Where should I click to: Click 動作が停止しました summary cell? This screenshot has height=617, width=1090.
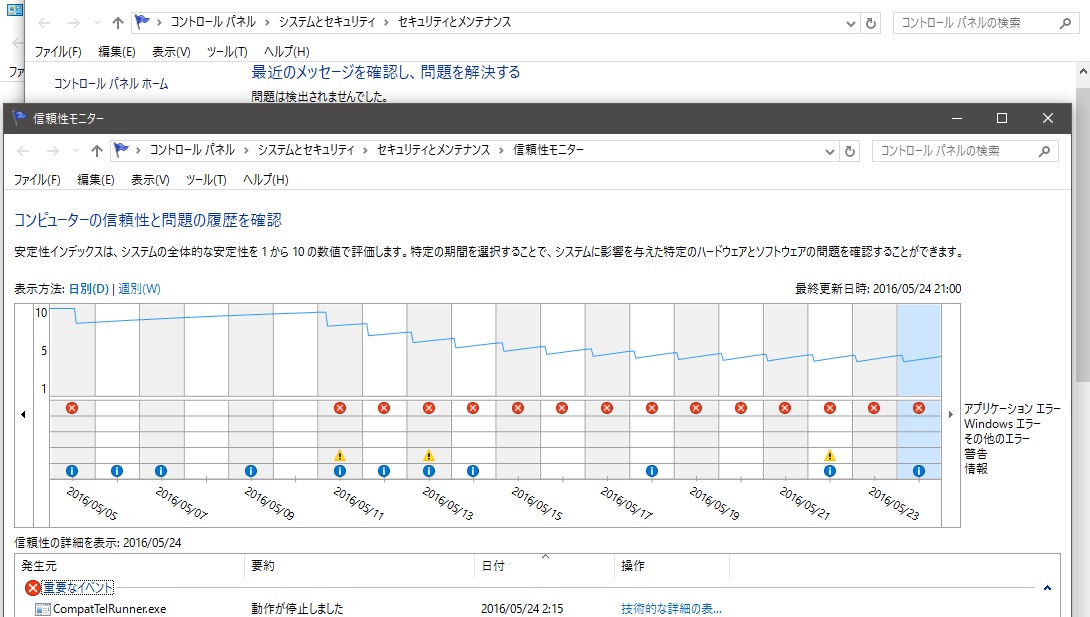(297, 609)
